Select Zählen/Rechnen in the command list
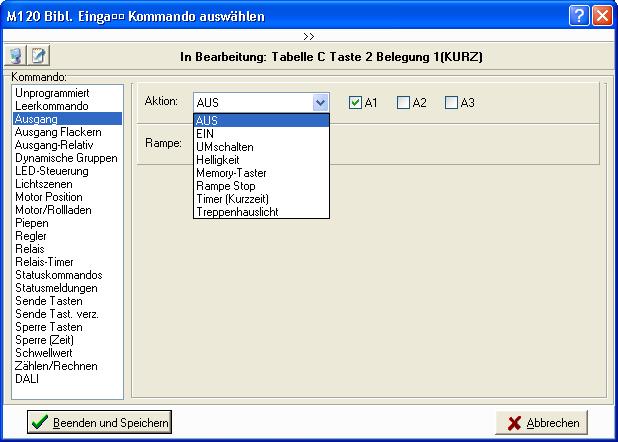 (52, 366)
